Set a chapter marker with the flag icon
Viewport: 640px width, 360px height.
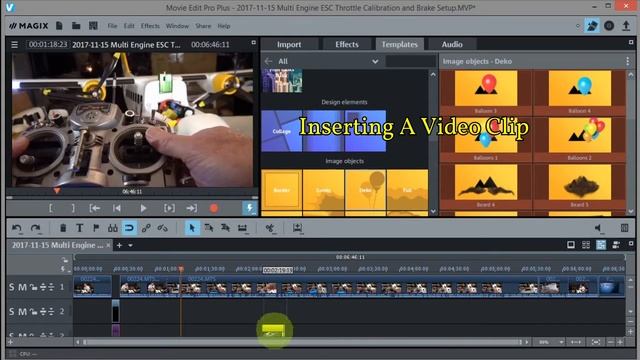[96, 228]
